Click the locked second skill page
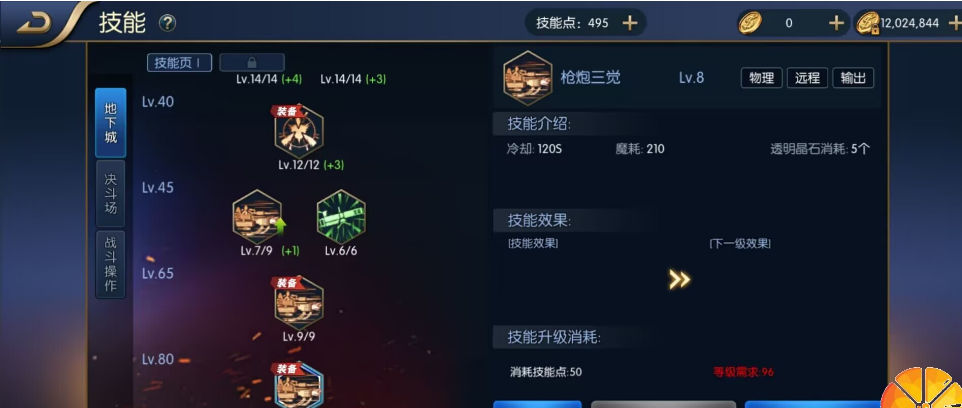 [x=252, y=63]
